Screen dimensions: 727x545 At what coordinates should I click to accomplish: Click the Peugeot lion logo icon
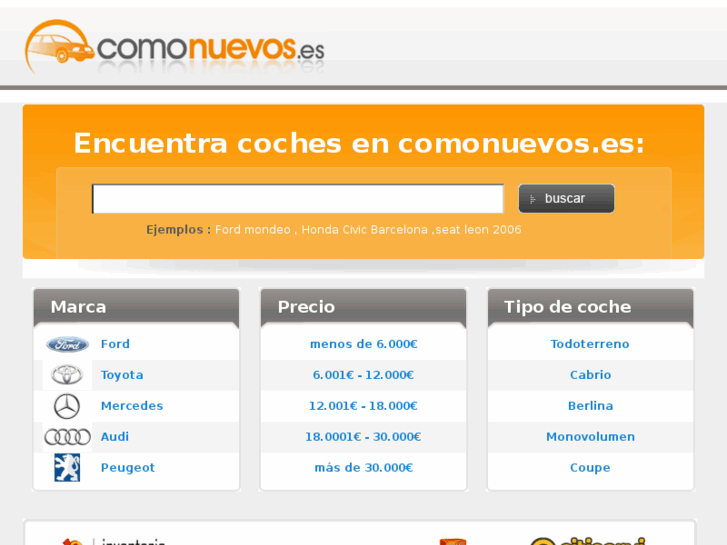(67, 468)
